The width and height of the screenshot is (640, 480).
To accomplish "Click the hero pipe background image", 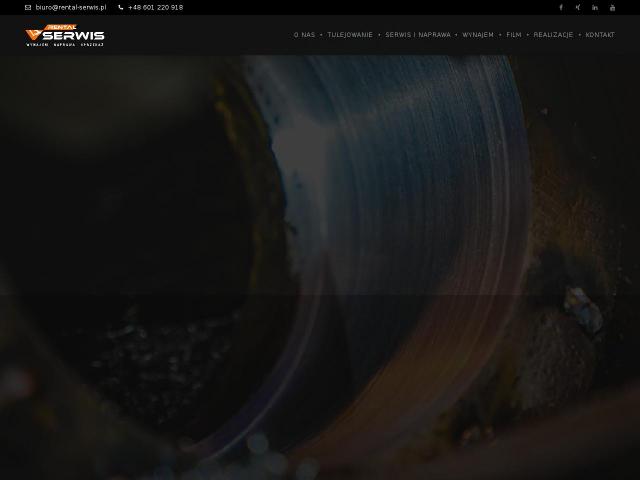I will [320, 267].
